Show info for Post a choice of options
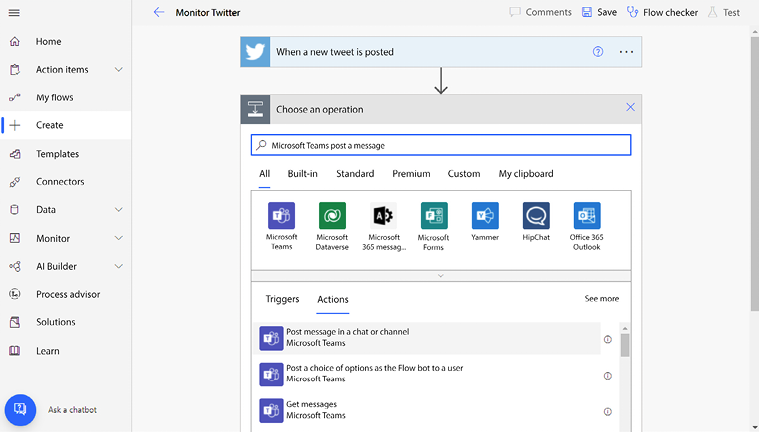Viewport: 759px width, 432px height. [607, 376]
